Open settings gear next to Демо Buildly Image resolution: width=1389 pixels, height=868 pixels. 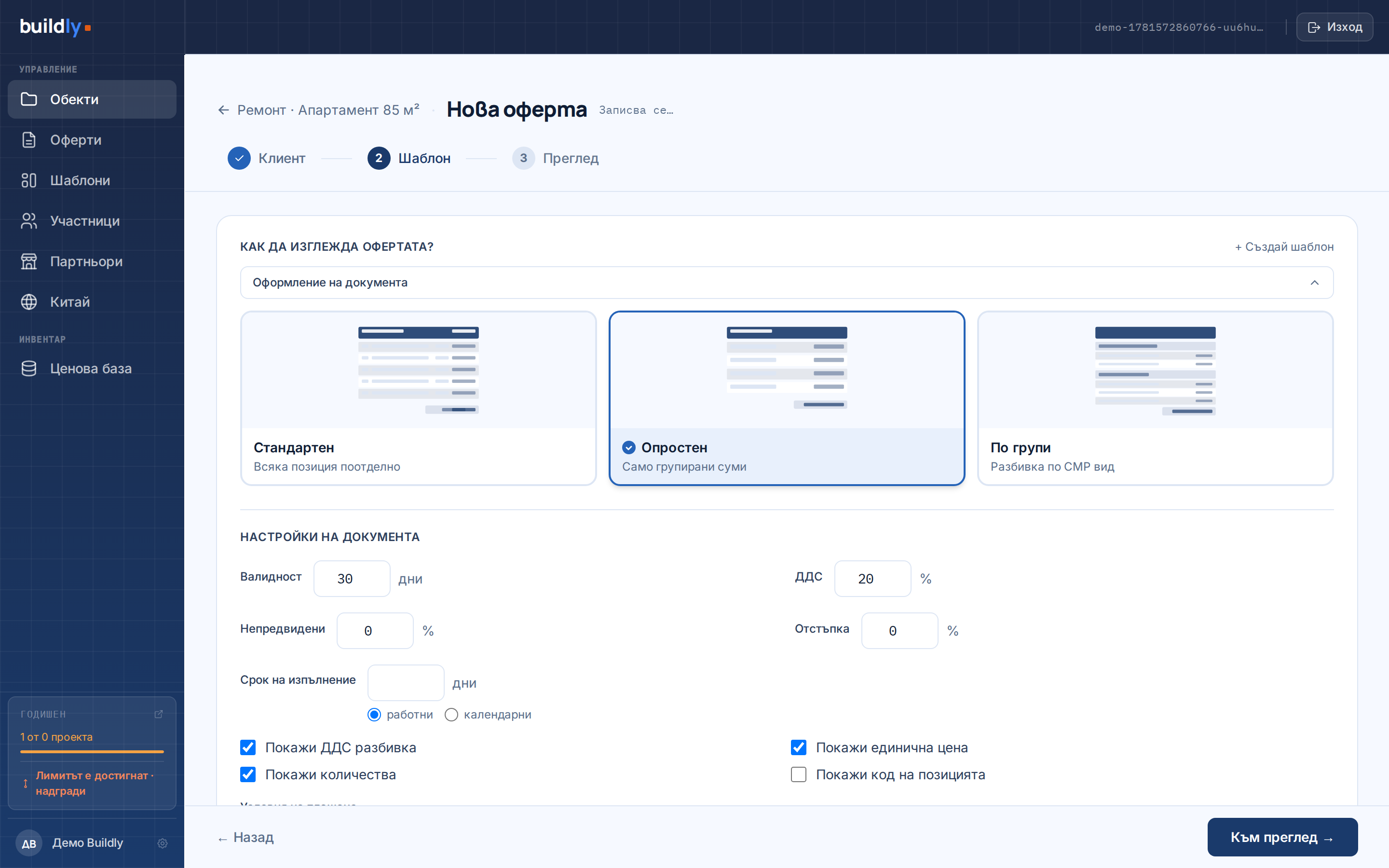[x=163, y=843]
